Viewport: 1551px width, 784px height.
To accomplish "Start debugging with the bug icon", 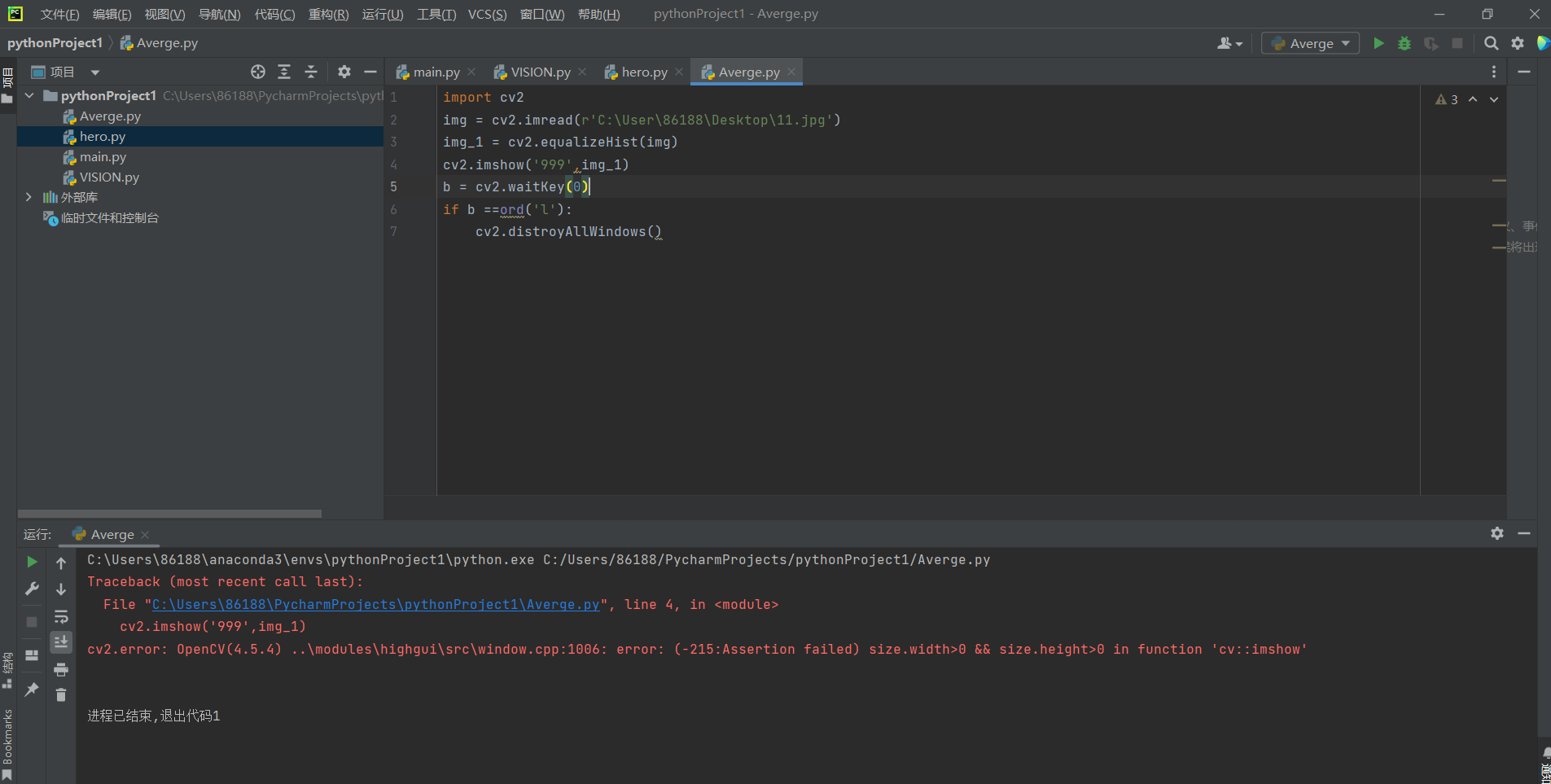I will pyautogui.click(x=1404, y=43).
